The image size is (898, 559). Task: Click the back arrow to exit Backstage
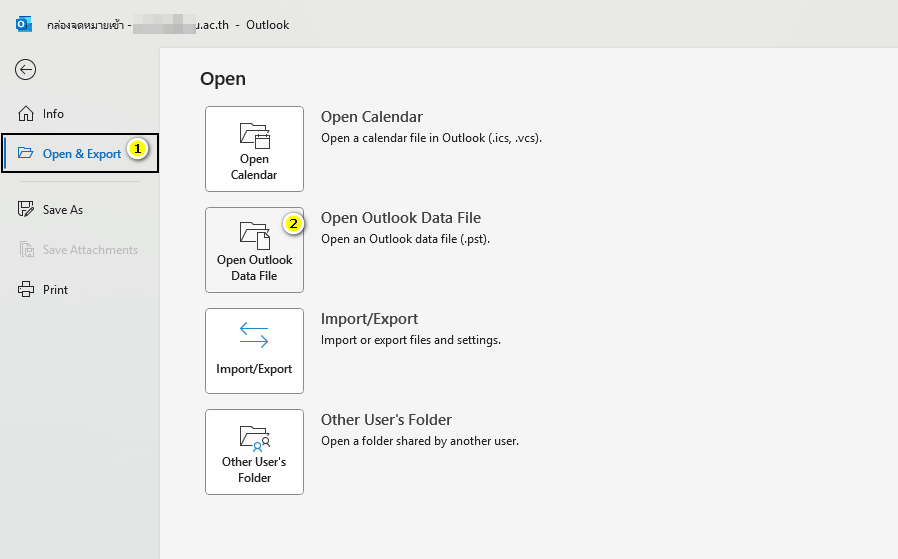pyautogui.click(x=25, y=69)
